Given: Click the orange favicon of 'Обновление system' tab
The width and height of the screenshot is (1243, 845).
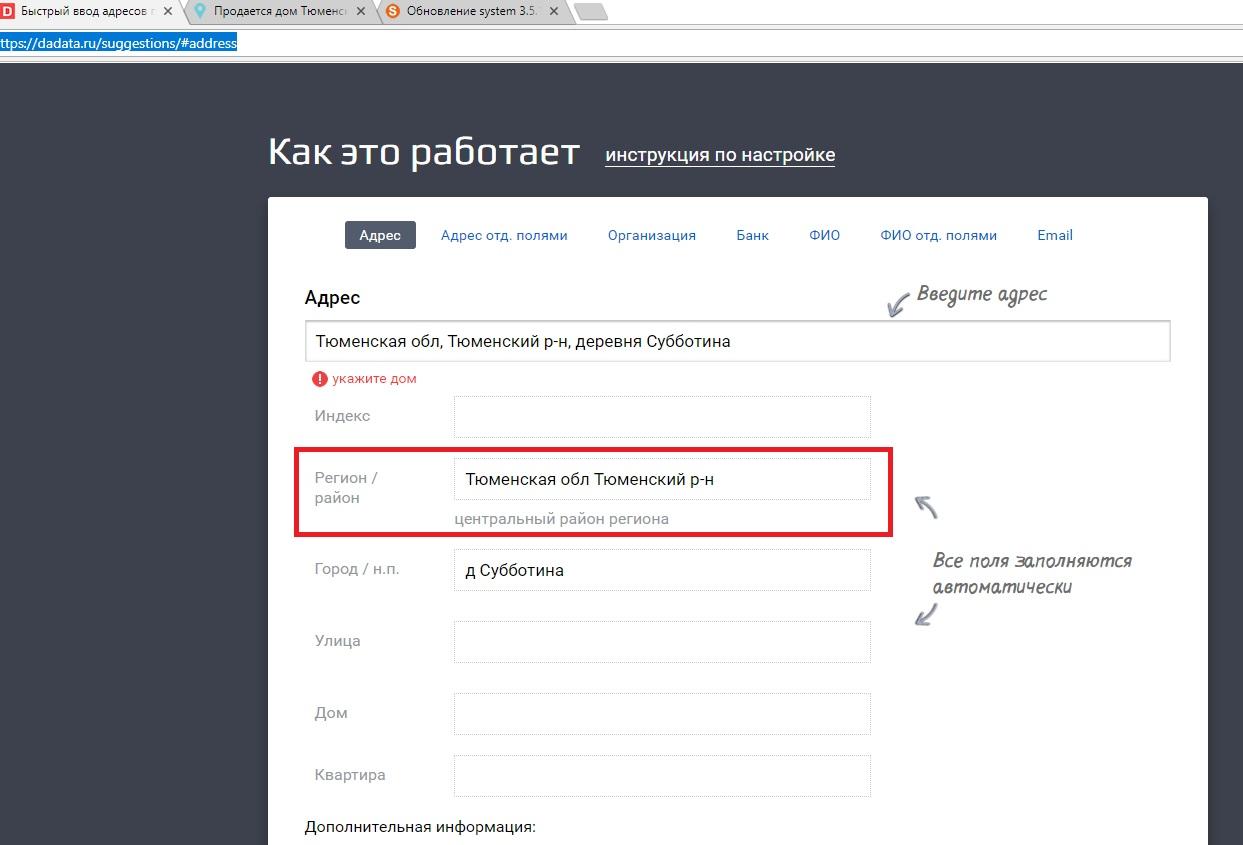Looking at the screenshot, I should click(x=392, y=11).
